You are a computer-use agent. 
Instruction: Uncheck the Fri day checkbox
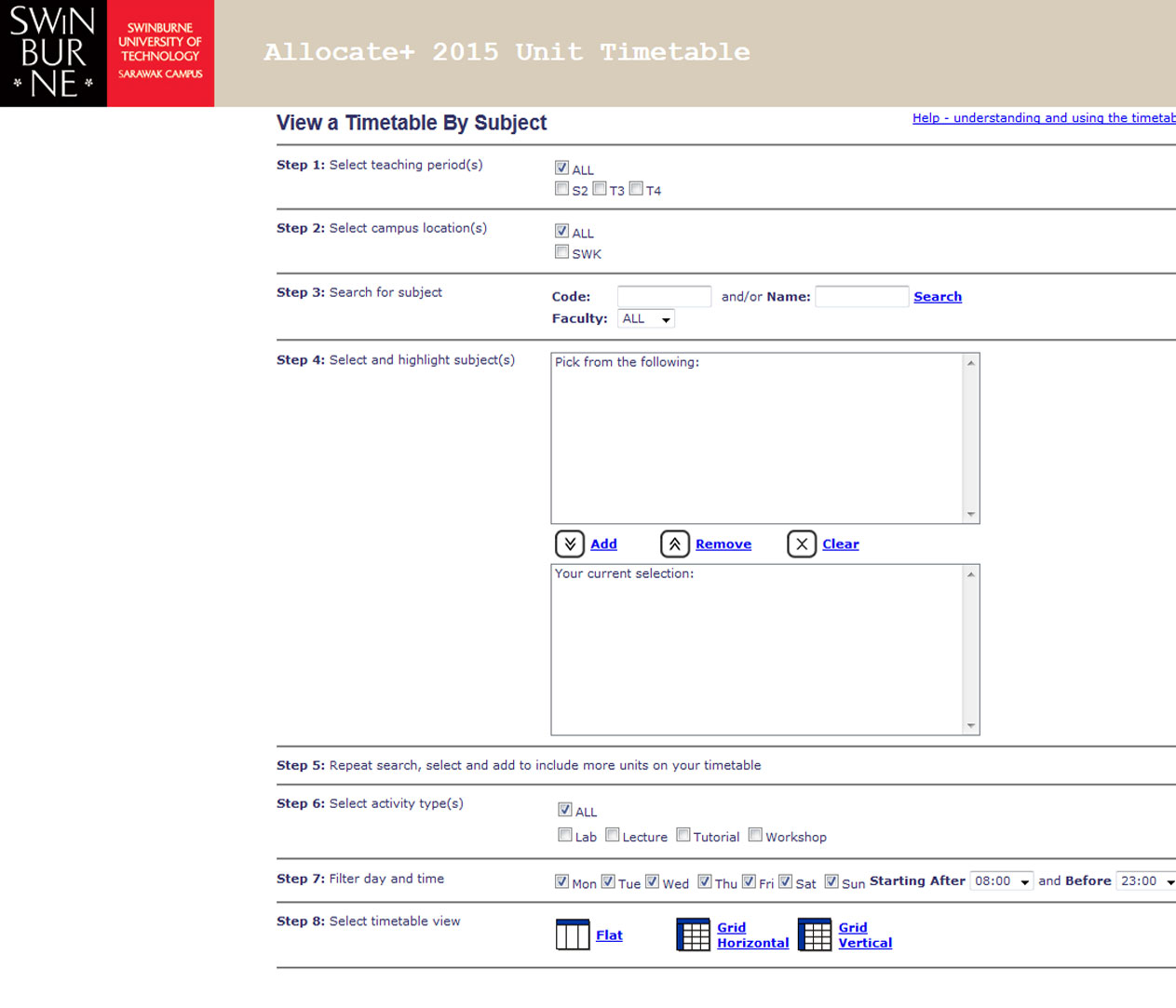tap(749, 881)
